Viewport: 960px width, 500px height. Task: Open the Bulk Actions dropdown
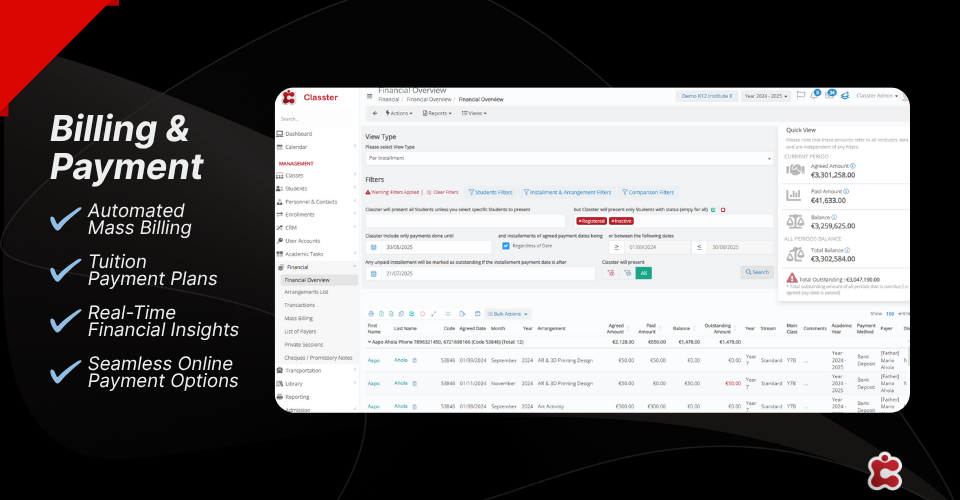508,314
